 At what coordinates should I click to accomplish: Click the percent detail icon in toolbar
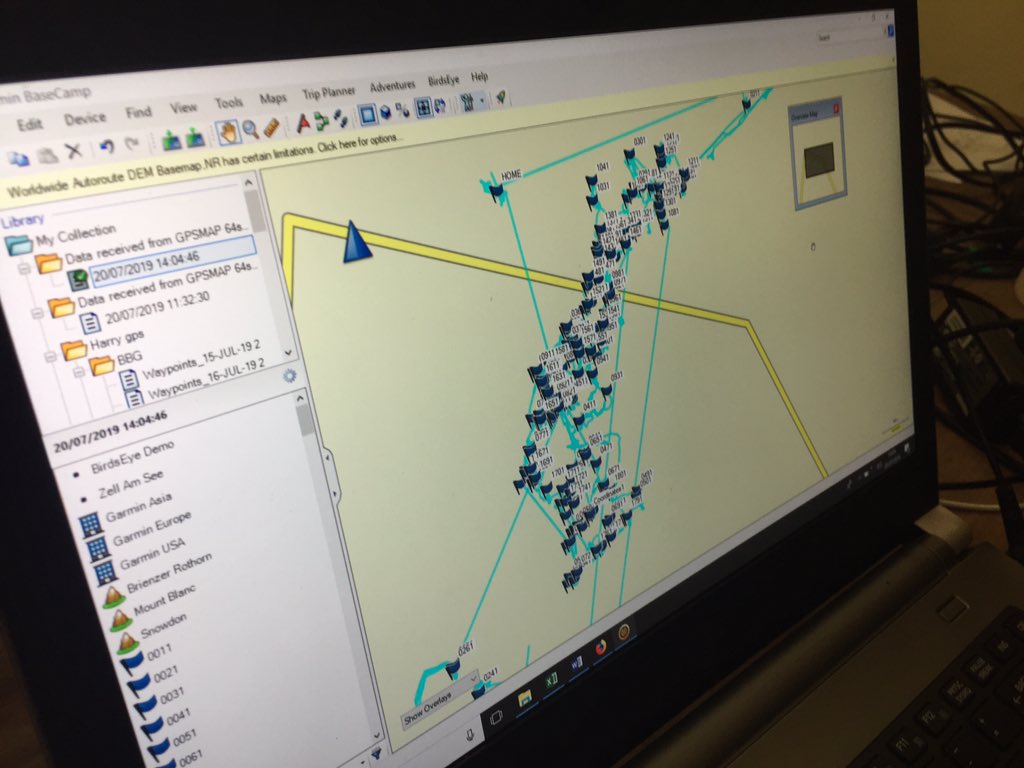402,111
